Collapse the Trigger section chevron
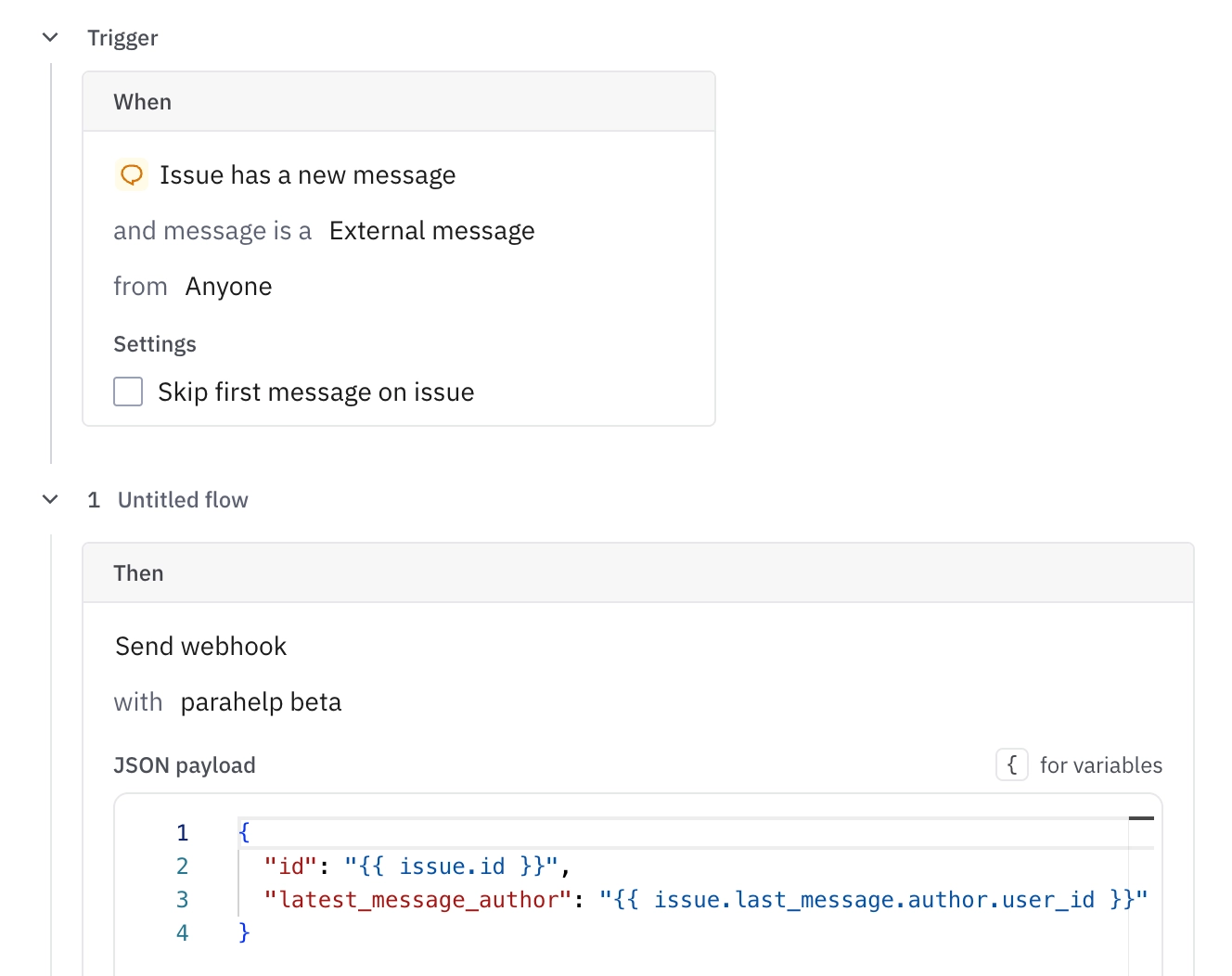The width and height of the screenshot is (1232, 976). [x=50, y=37]
